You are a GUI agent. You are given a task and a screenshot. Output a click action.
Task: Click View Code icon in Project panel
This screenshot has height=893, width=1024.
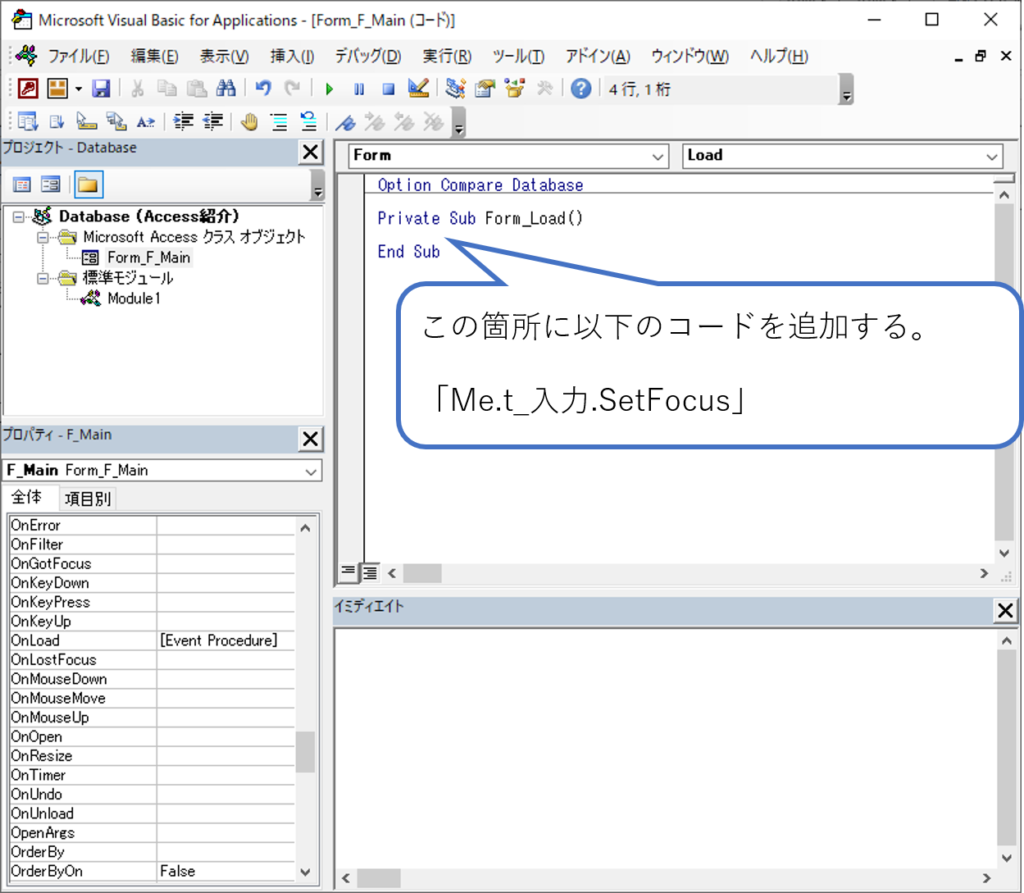tap(22, 185)
